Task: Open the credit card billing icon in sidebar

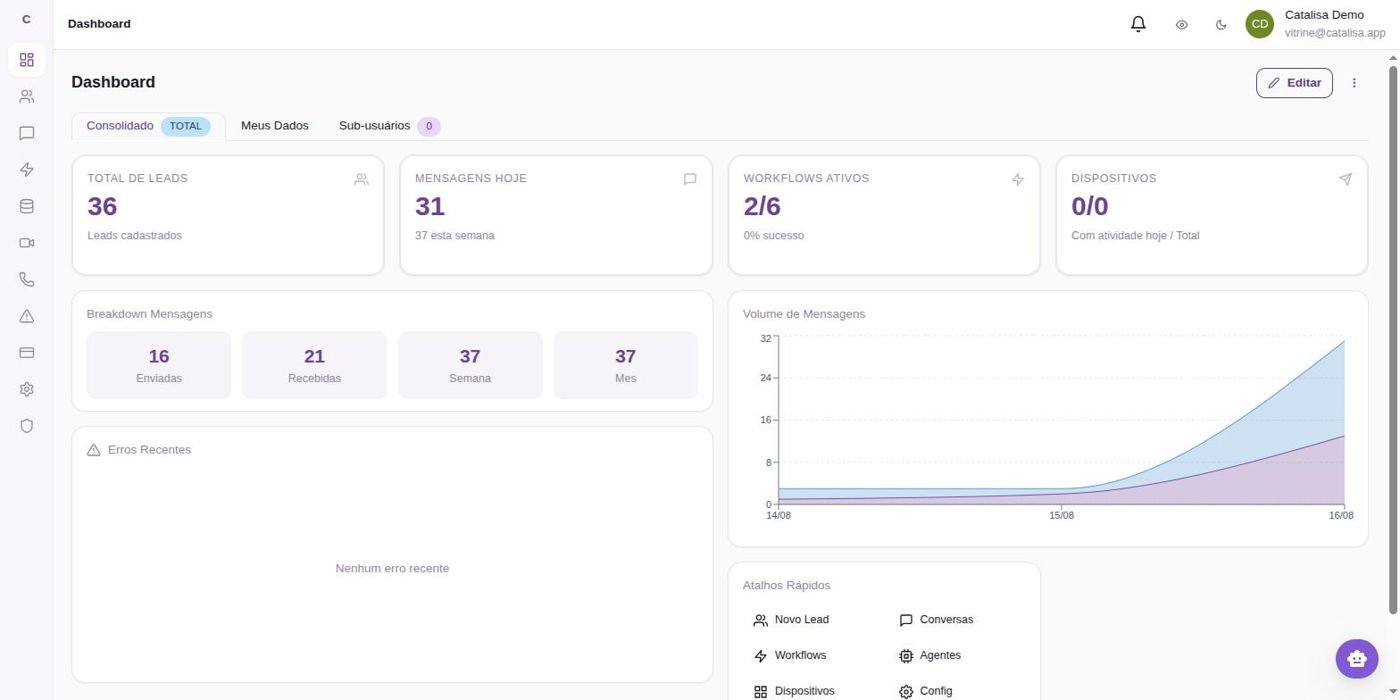Action: coord(27,353)
